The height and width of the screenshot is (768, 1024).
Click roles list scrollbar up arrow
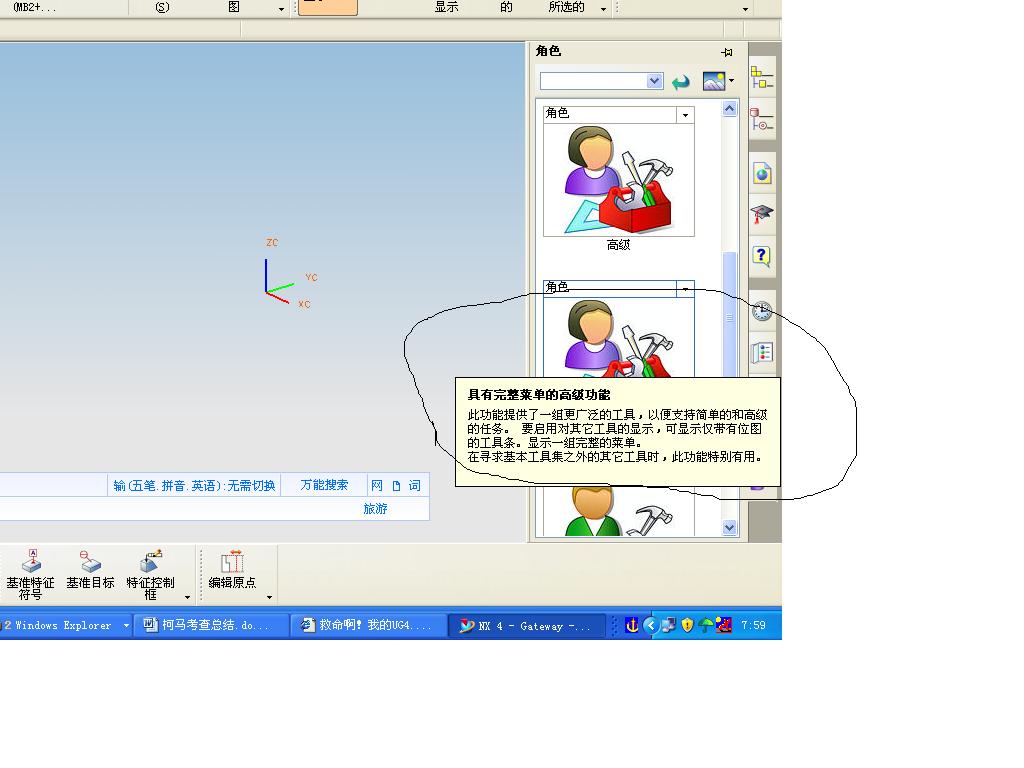[729, 109]
